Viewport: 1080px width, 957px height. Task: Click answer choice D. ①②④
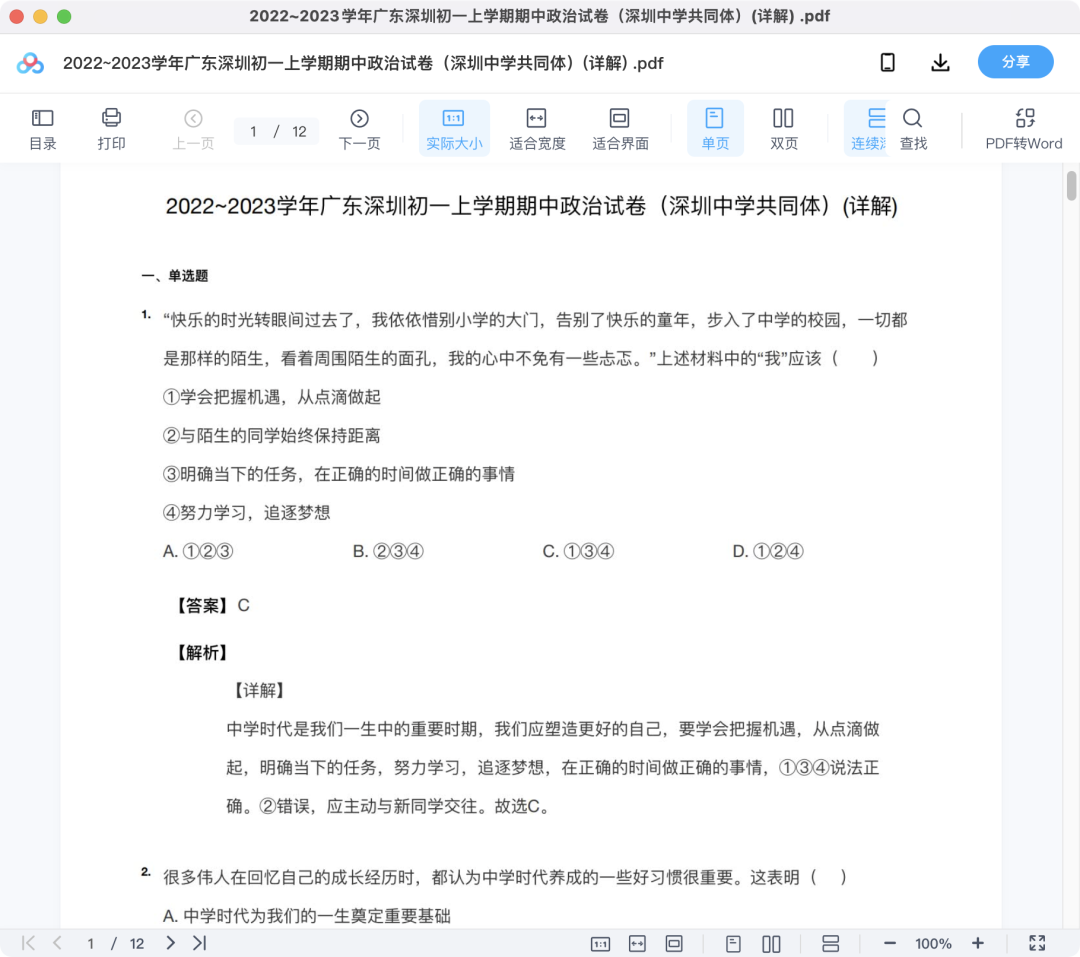point(768,551)
